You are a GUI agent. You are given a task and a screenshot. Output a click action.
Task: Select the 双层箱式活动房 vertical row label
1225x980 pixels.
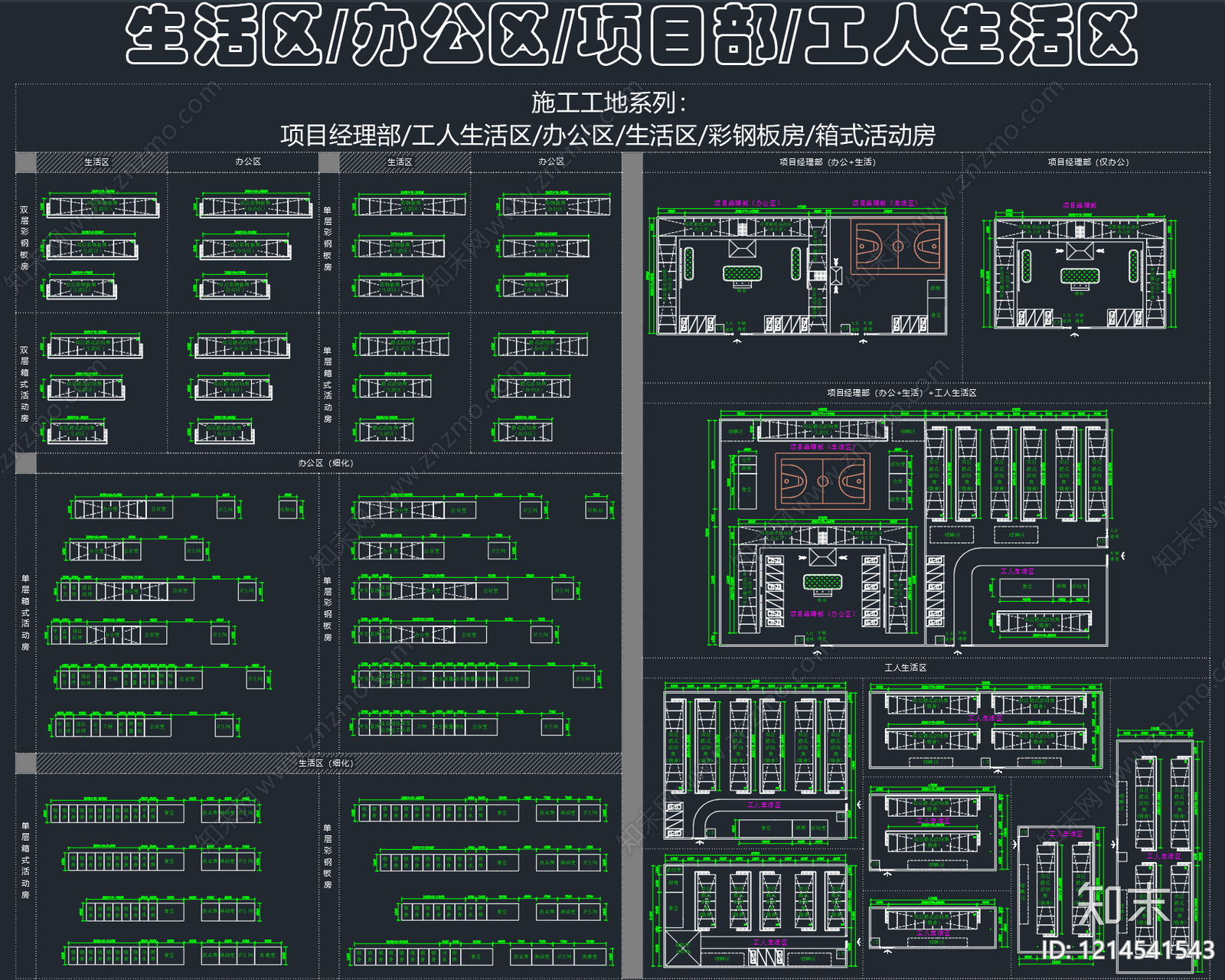coord(24,384)
